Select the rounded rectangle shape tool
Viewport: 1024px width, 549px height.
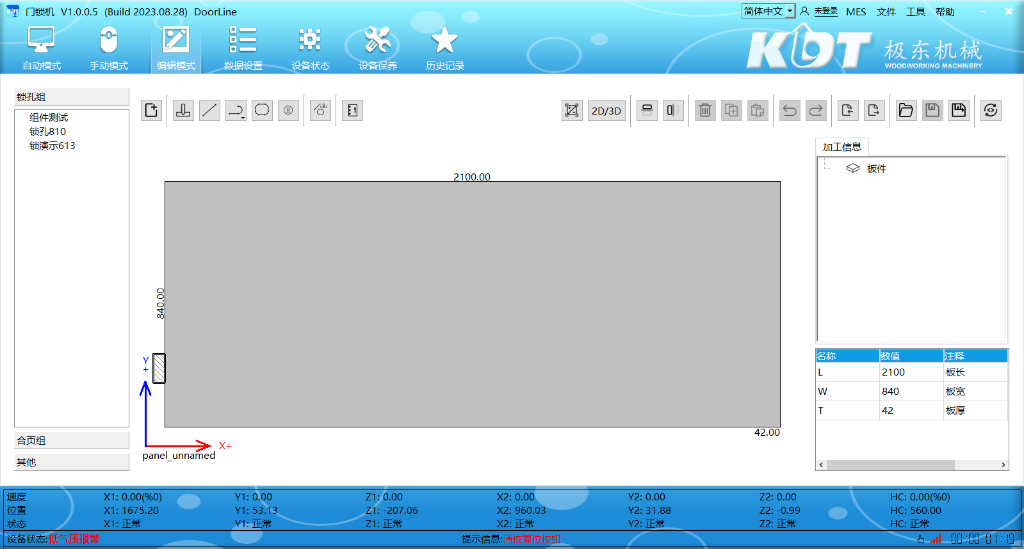pos(262,111)
